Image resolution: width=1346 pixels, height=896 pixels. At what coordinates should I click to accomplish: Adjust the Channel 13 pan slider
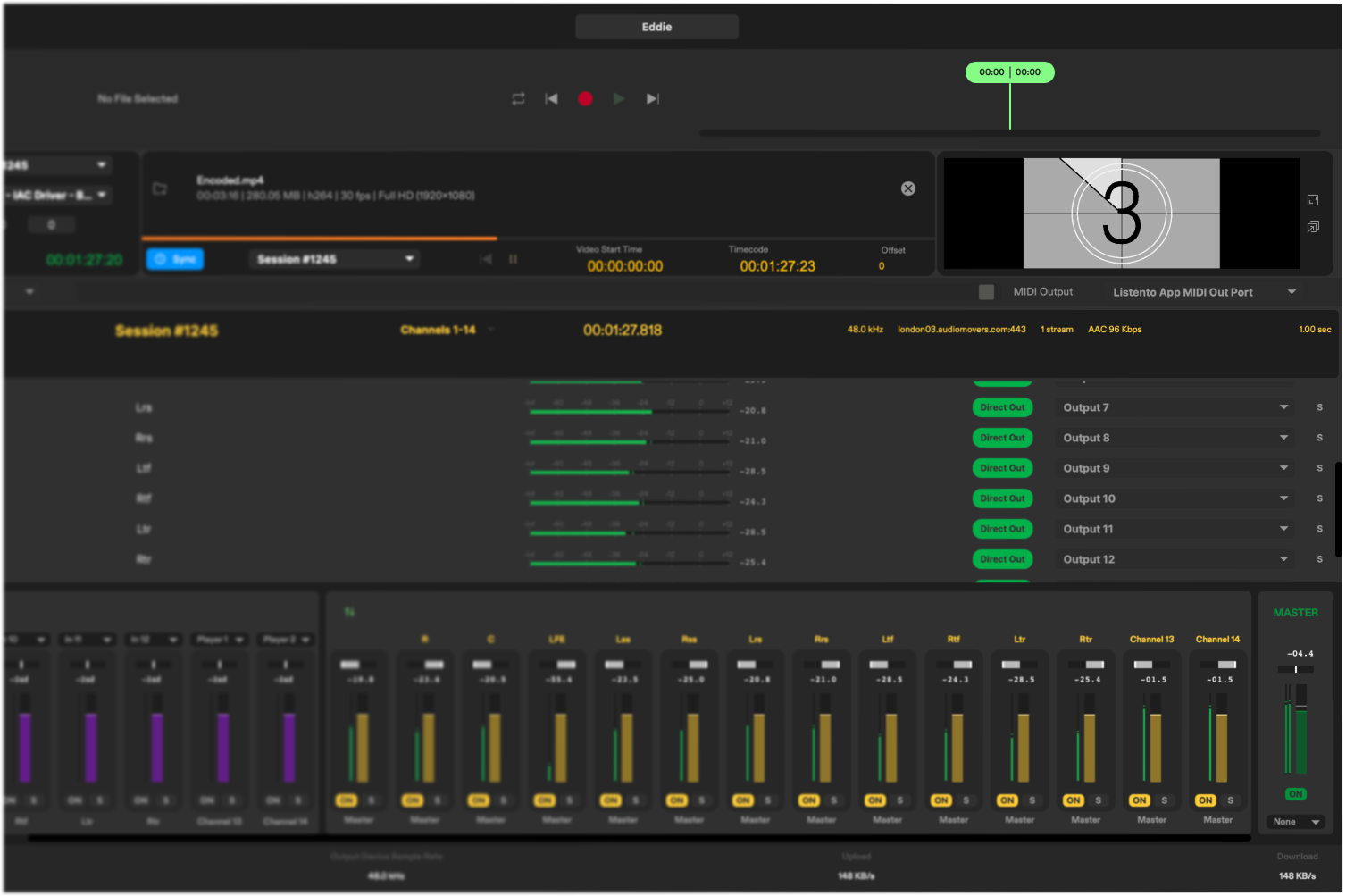(x=1152, y=665)
